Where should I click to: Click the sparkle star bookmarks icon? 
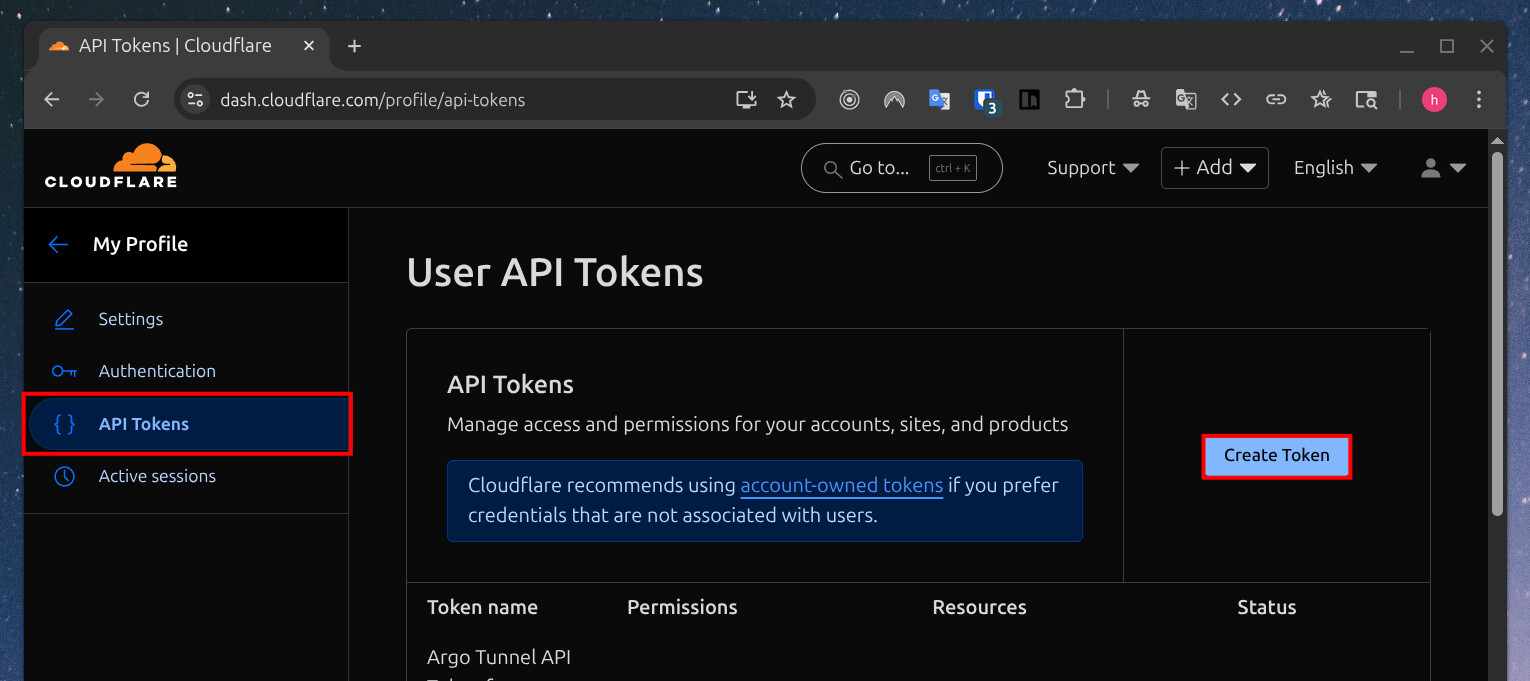[1321, 99]
